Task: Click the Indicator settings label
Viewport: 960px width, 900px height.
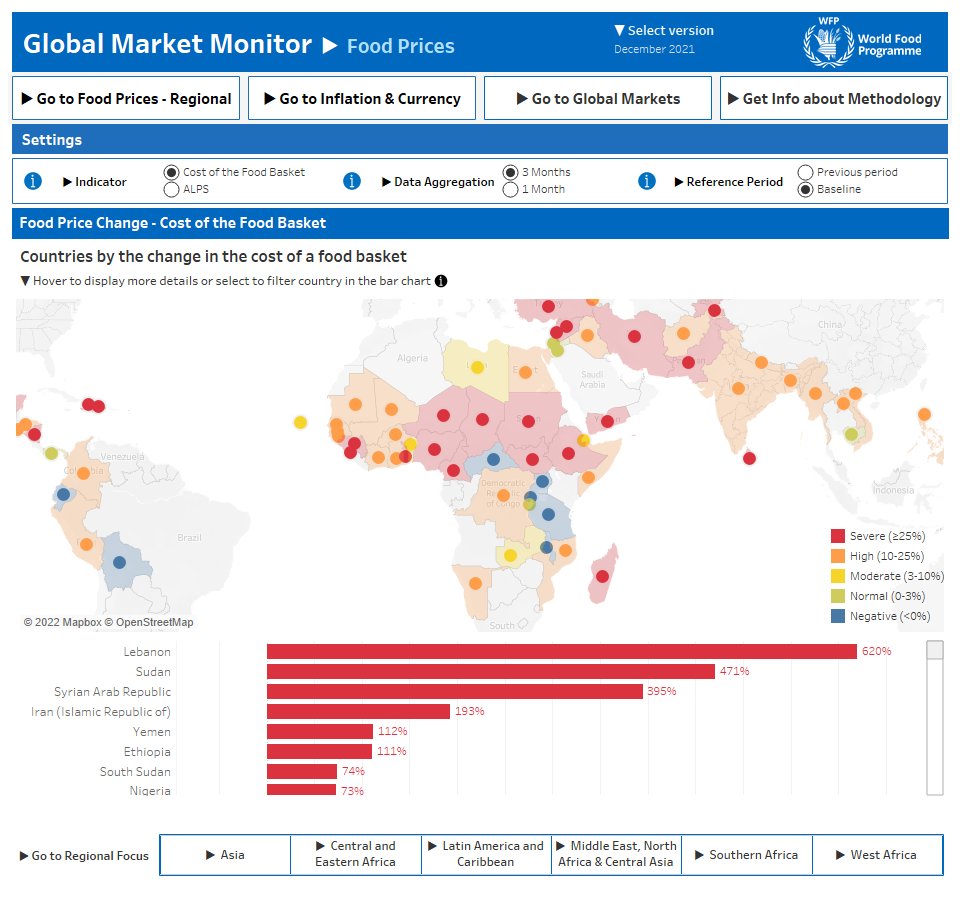Action: [x=95, y=182]
